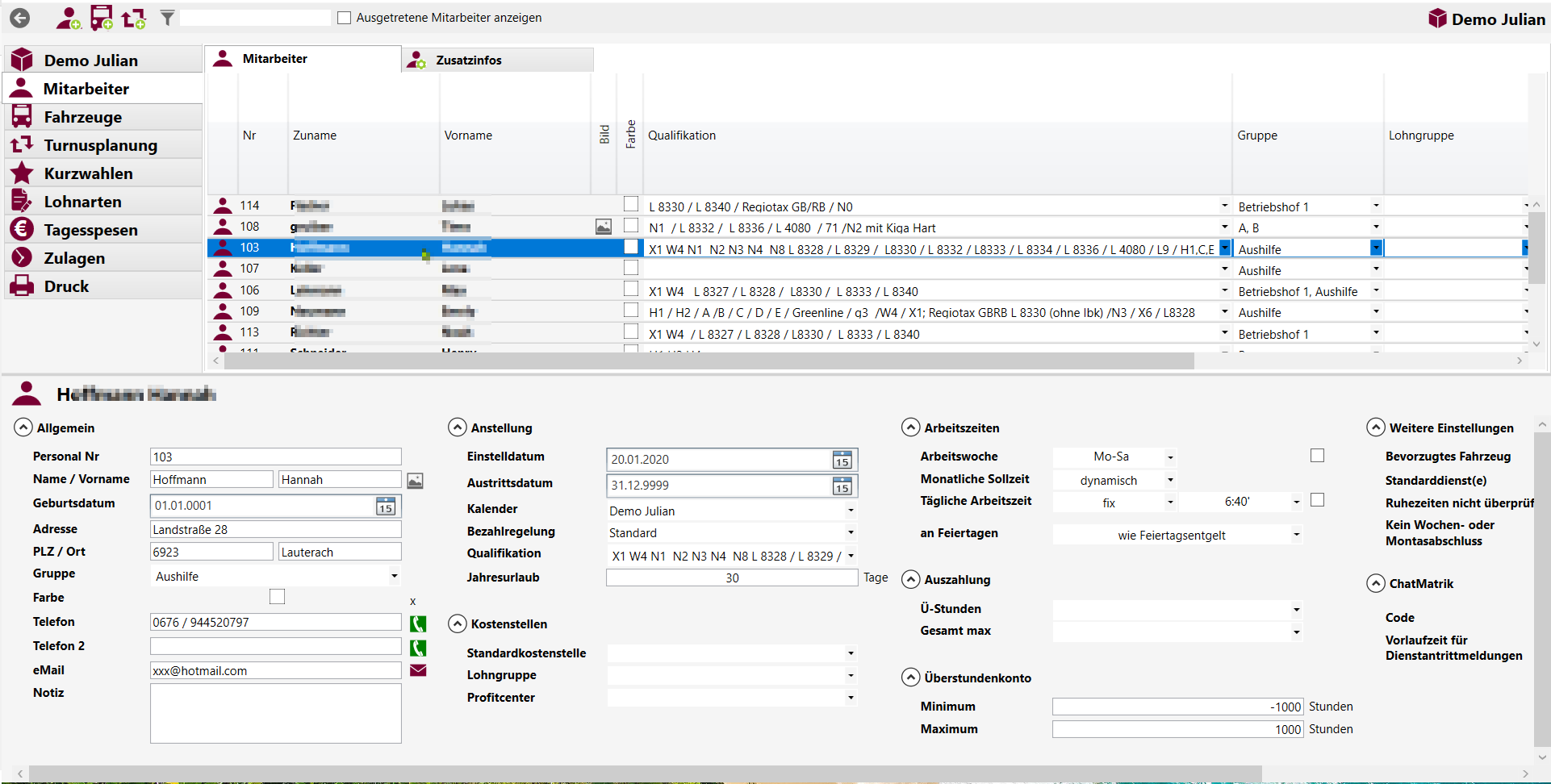Open the Bezahlregelung dropdown

point(851,533)
